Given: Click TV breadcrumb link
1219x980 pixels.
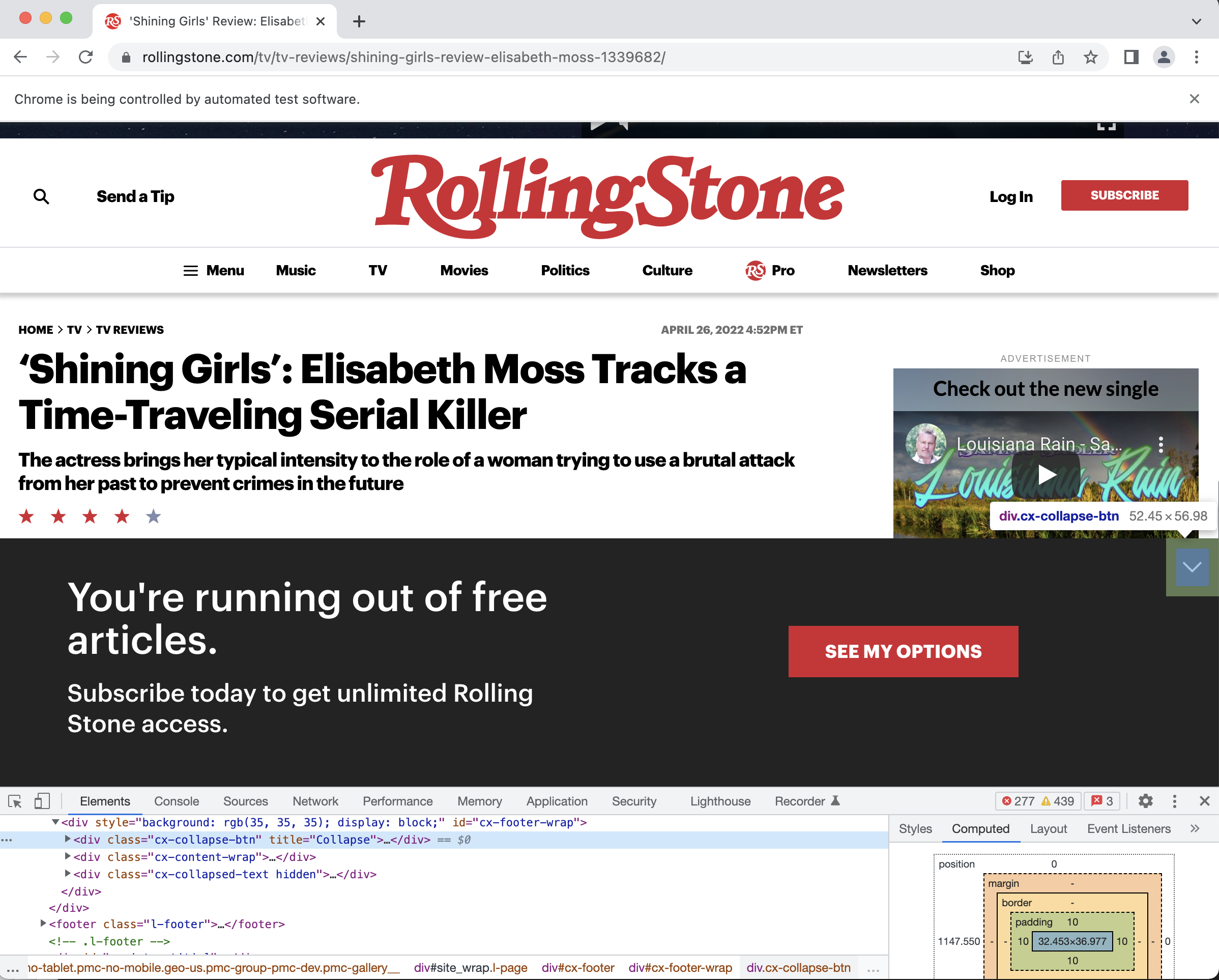Looking at the screenshot, I should click(74, 330).
